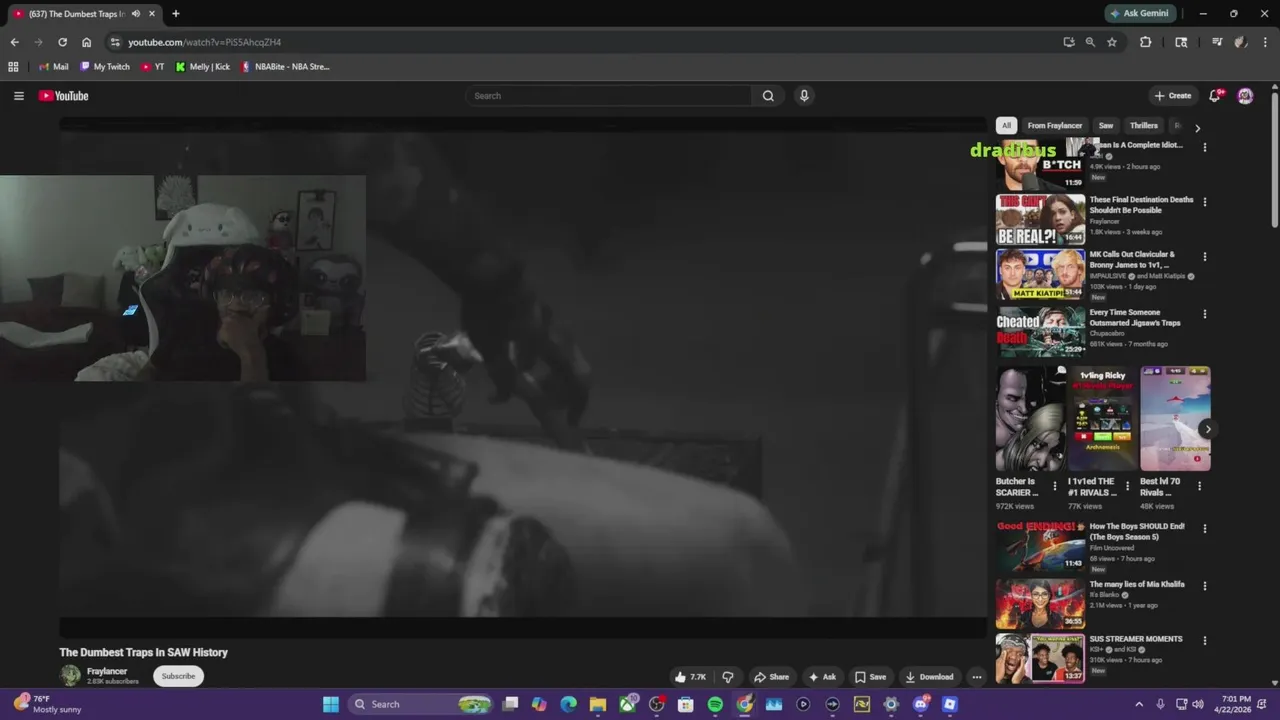Image resolution: width=1280 pixels, height=720 pixels.
Task: Open more actions ellipsis under video
Action: click(x=977, y=677)
